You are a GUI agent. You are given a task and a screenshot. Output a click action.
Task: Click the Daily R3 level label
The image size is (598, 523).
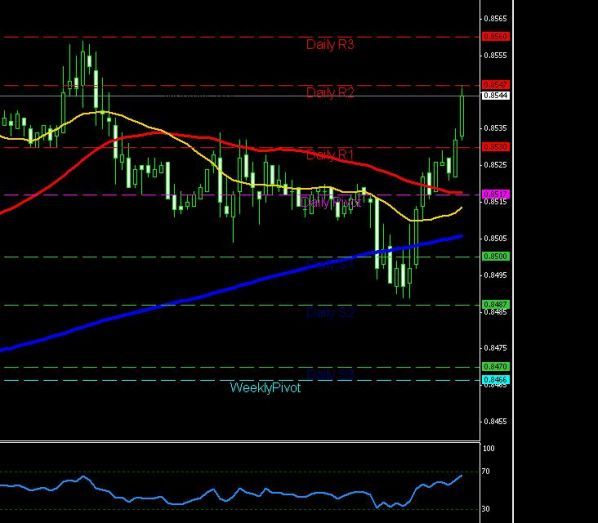point(330,45)
